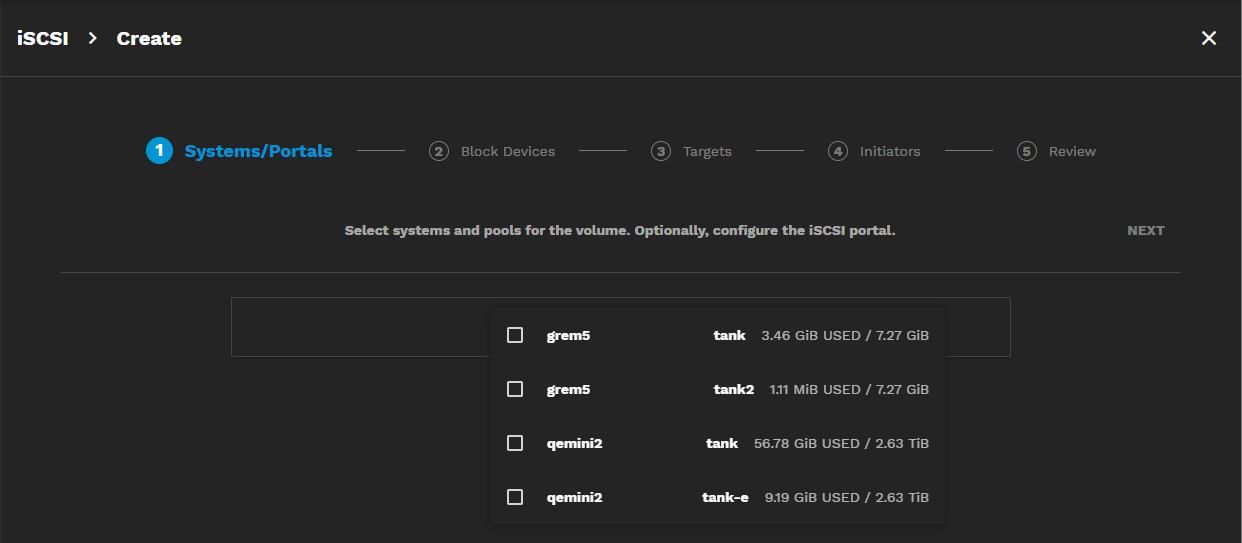Close the iSCSI Create dialog

[x=1208, y=38]
